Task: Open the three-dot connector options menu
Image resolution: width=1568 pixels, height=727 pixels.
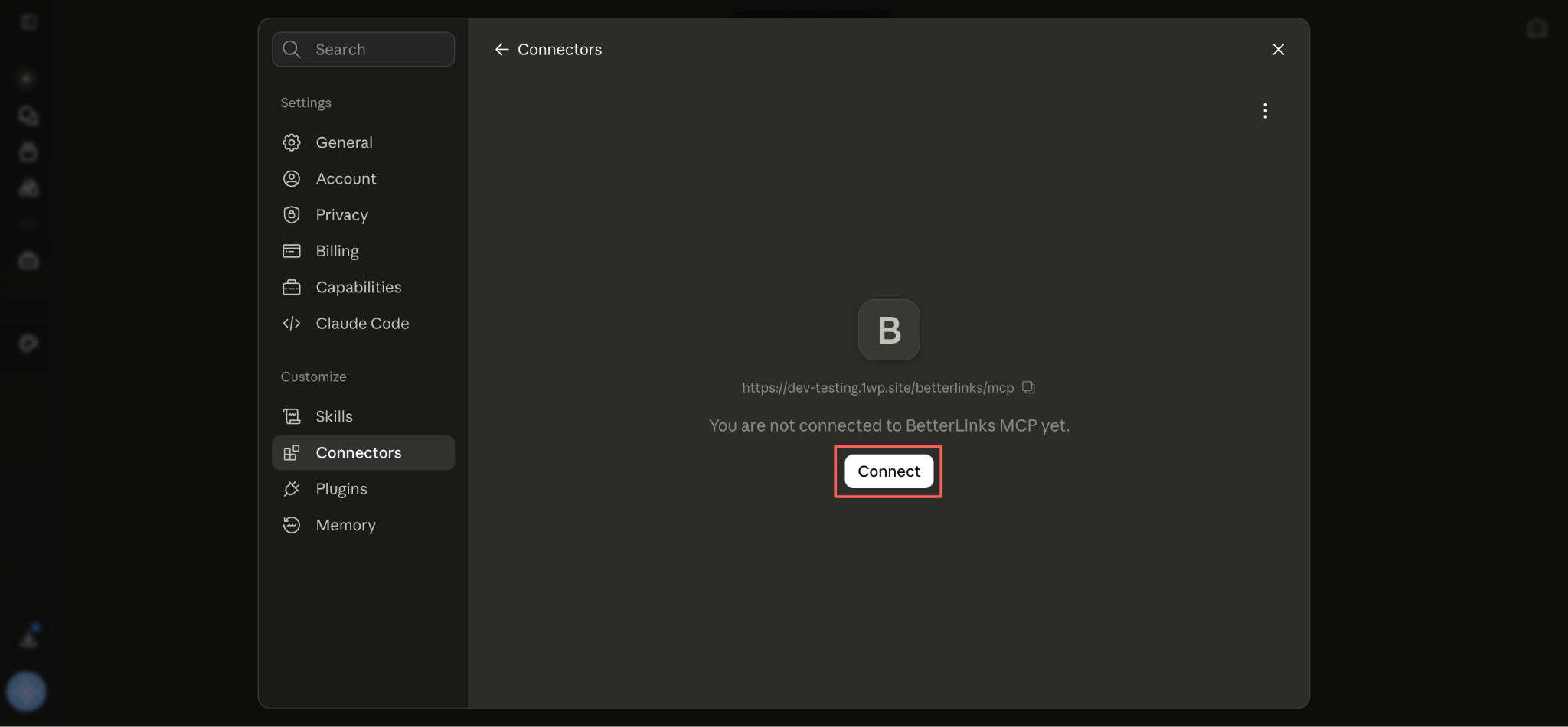Action: (1265, 111)
